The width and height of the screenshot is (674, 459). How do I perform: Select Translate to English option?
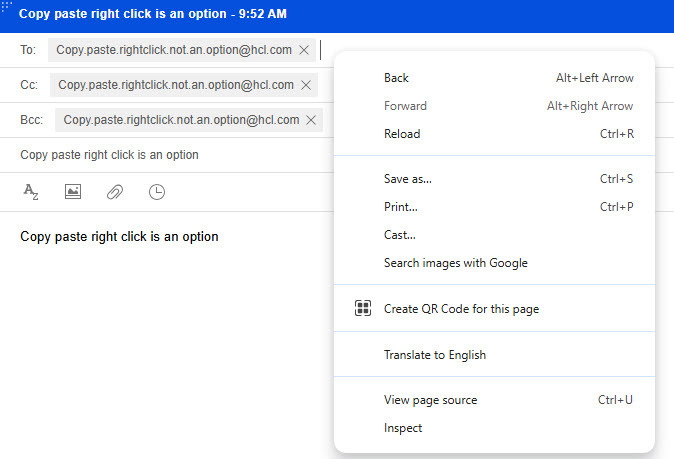click(x=435, y=355)
